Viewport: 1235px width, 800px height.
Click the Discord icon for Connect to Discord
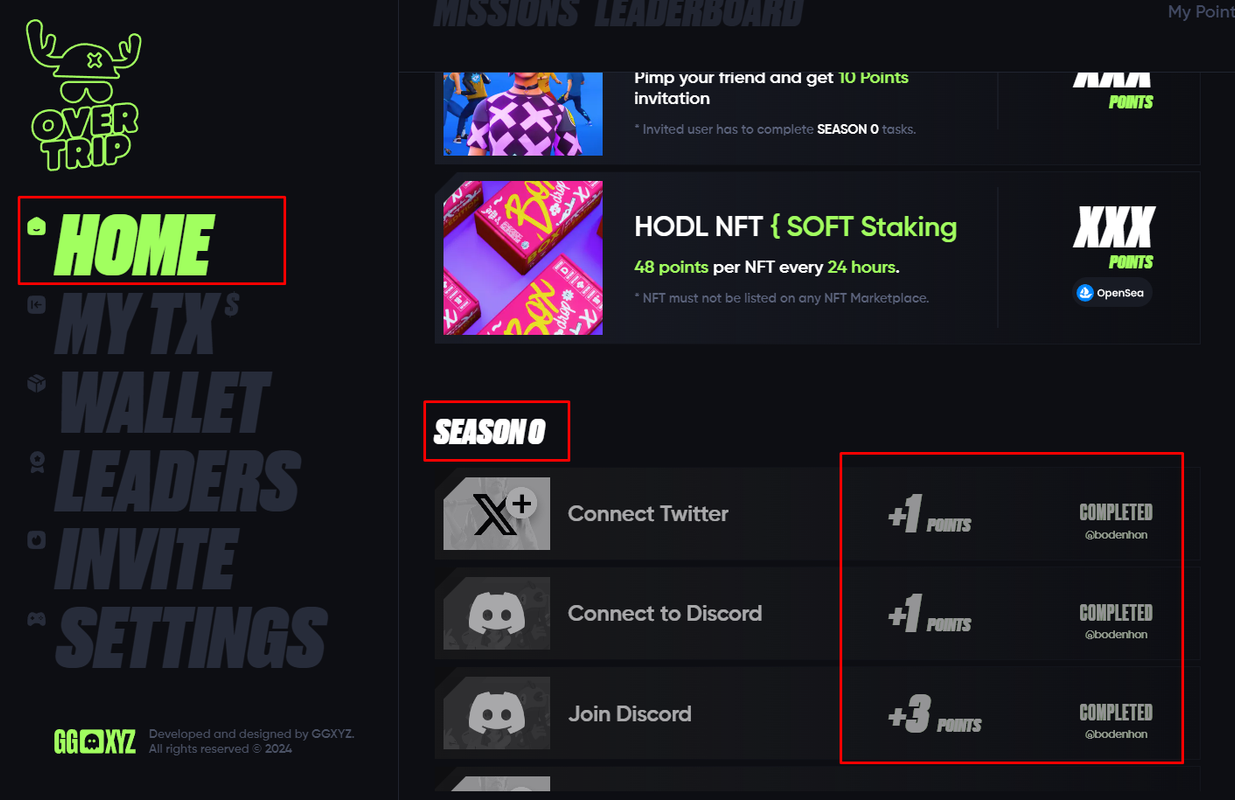tap(497, 613)
